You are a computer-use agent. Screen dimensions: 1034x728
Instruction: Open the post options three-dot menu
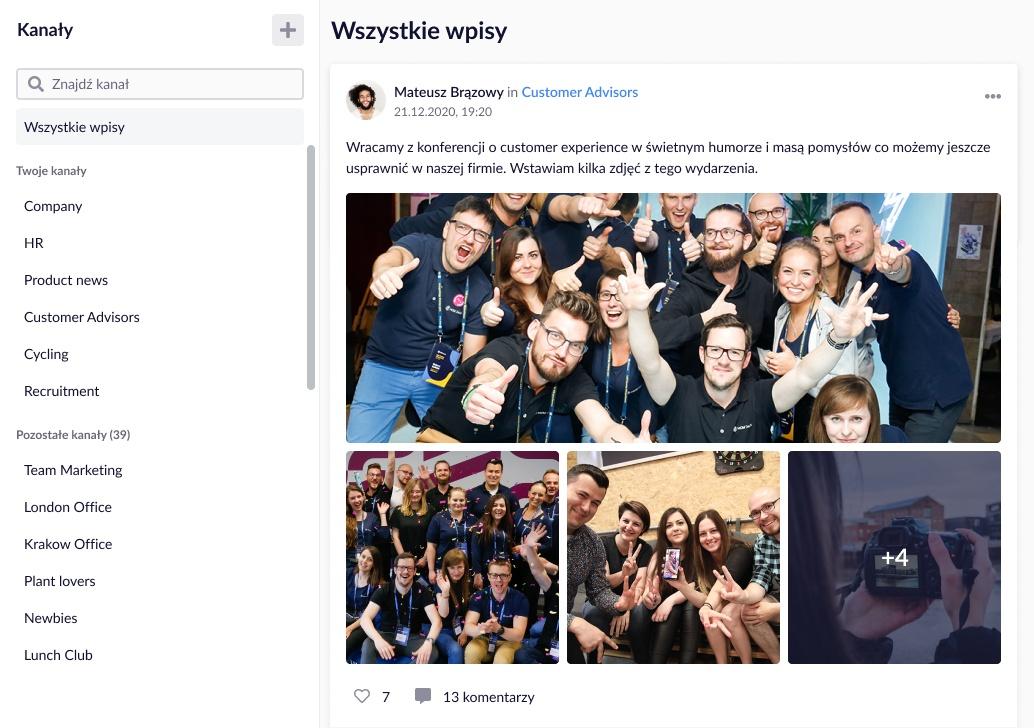(x=992, y=96)
